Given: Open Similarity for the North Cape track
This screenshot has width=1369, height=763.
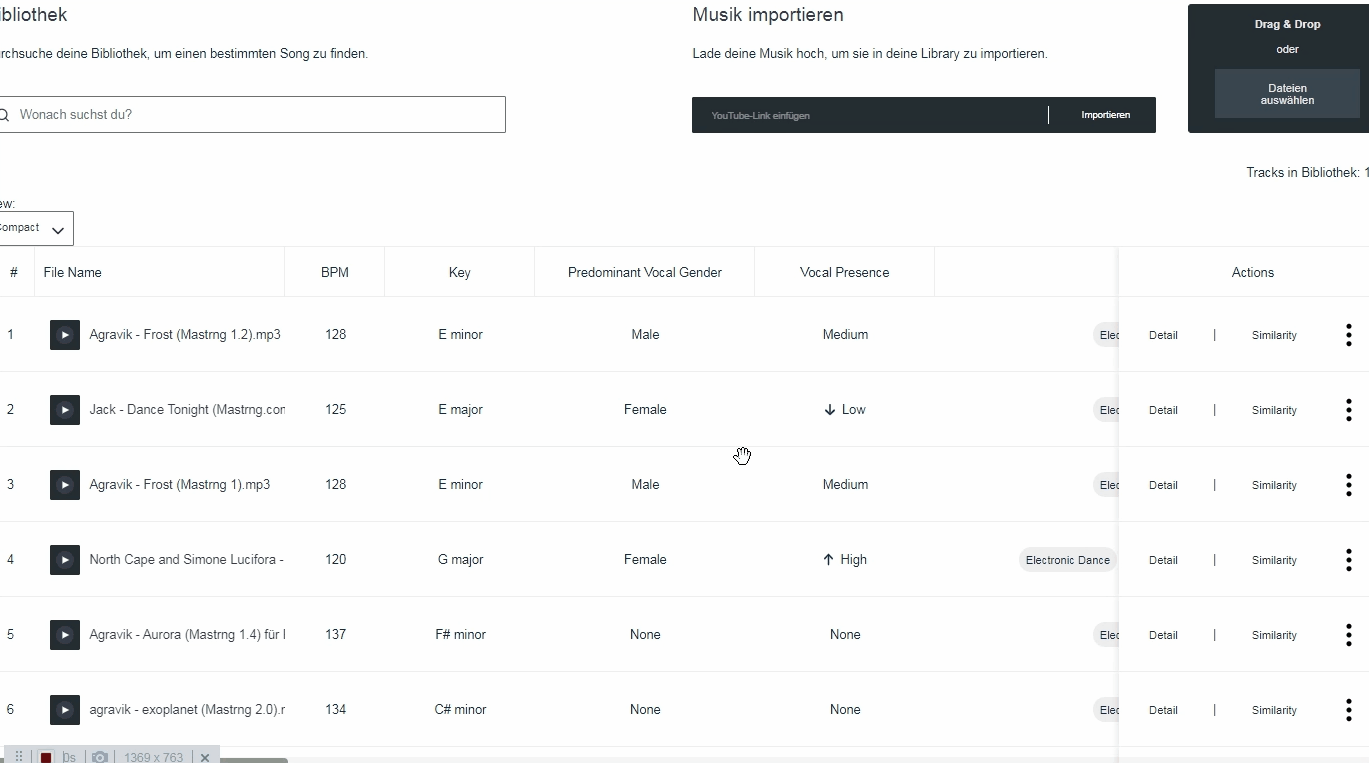Looking at the screenshot, I should [1273, 560].
